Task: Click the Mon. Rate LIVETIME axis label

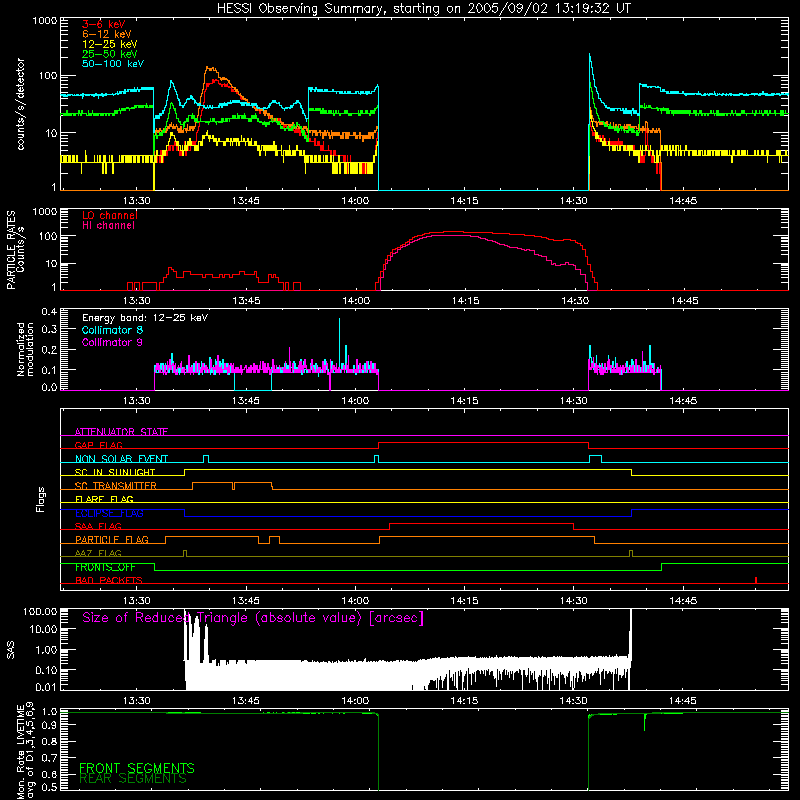Action: pyautogui.click(x=26, y=752)
